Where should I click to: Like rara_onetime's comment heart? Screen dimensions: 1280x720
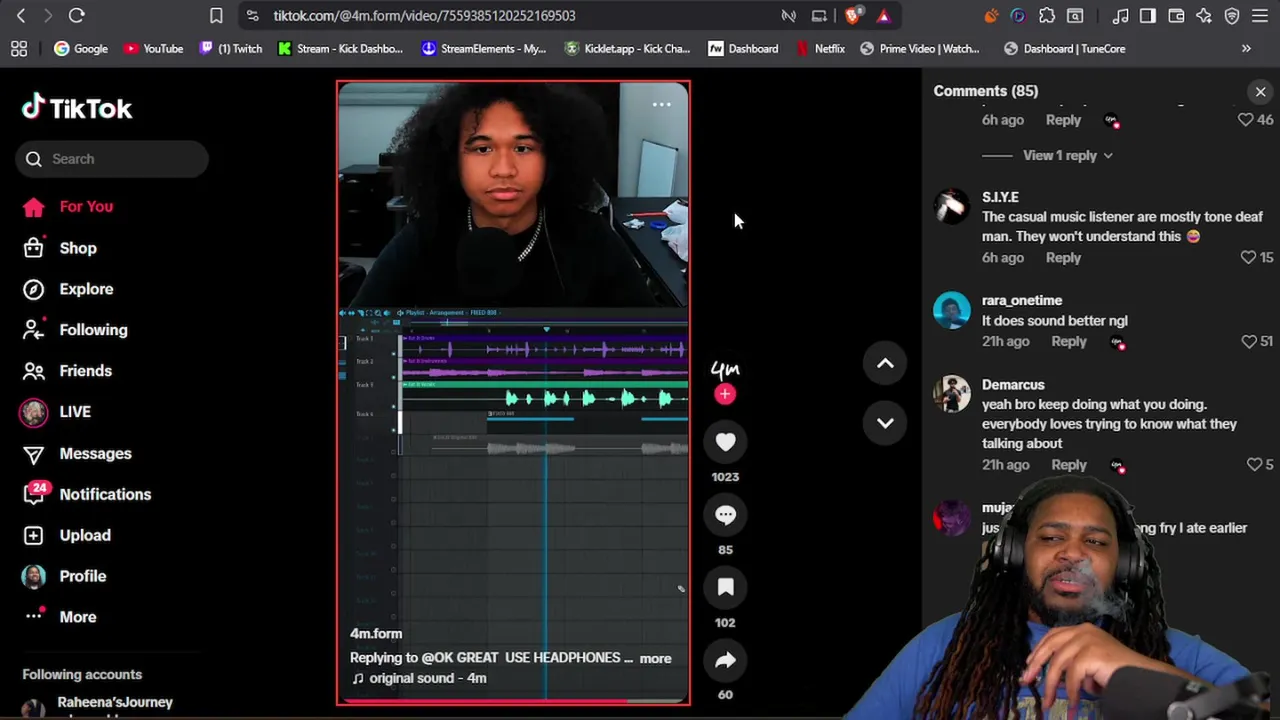pos(1248,341)
